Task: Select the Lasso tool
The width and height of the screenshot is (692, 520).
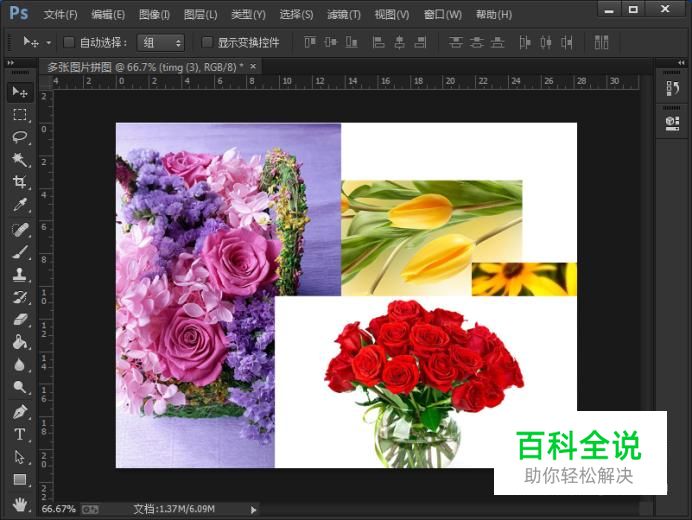Action: click(19, 137)
